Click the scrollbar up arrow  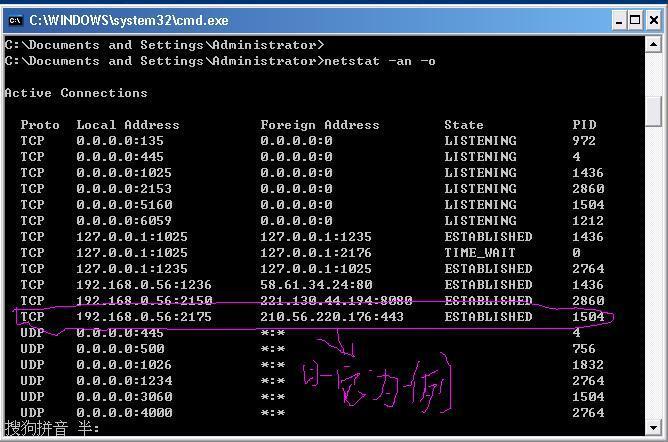653,47
